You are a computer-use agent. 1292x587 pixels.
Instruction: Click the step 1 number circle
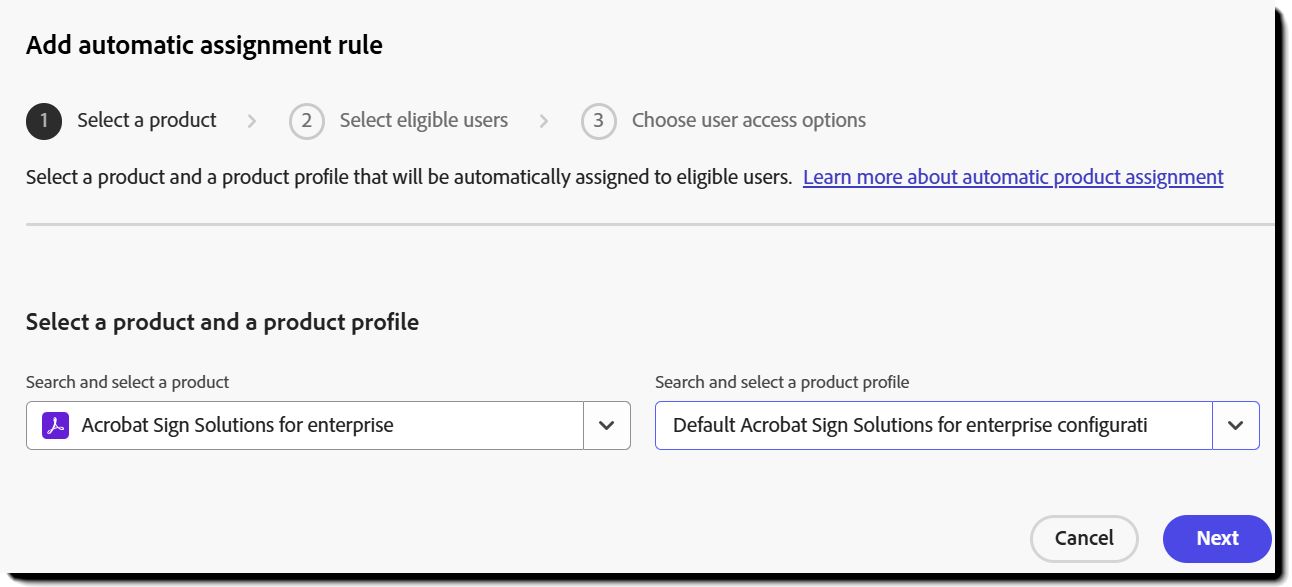click(x=44, y=121)
